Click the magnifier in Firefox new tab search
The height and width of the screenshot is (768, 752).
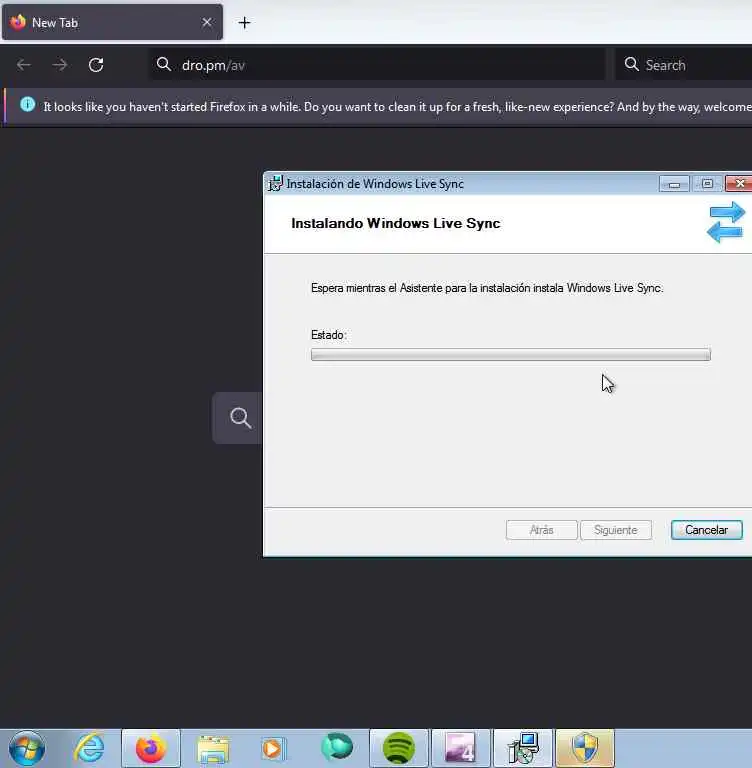[241, 418]
